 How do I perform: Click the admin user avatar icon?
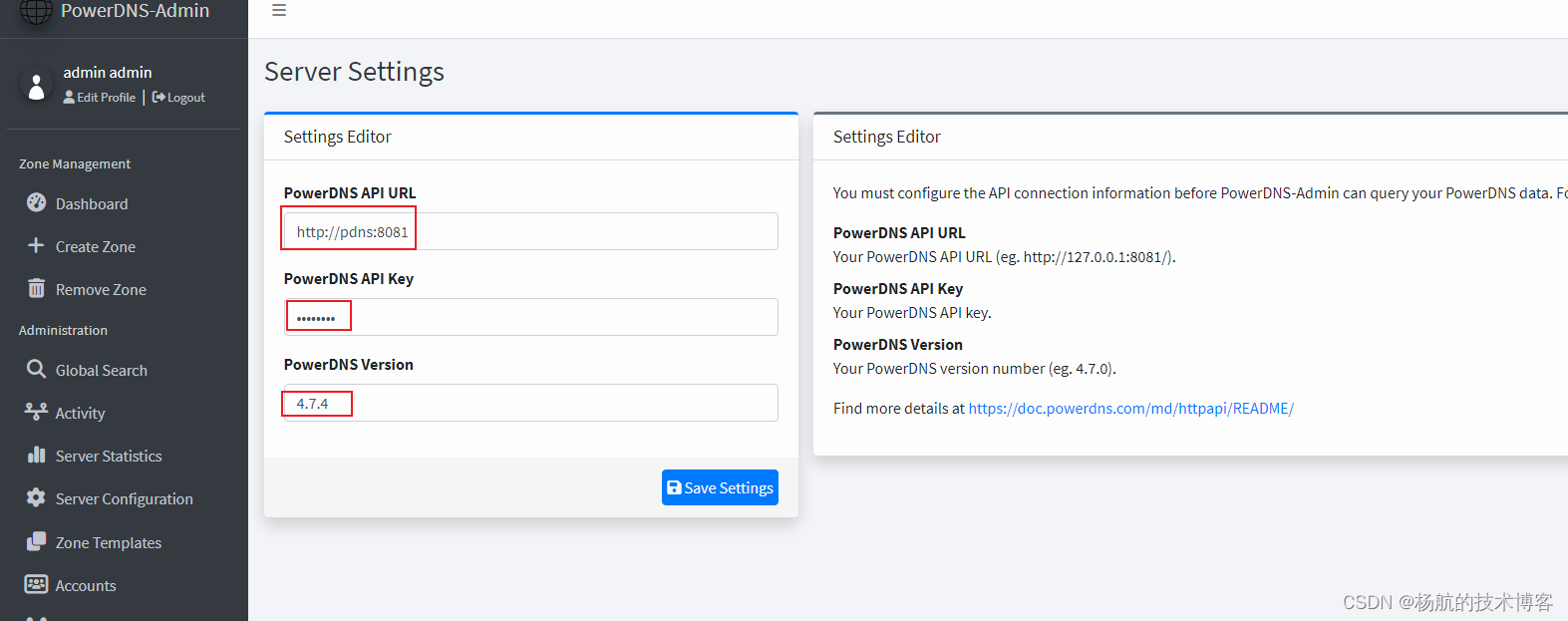click(36, 86)
